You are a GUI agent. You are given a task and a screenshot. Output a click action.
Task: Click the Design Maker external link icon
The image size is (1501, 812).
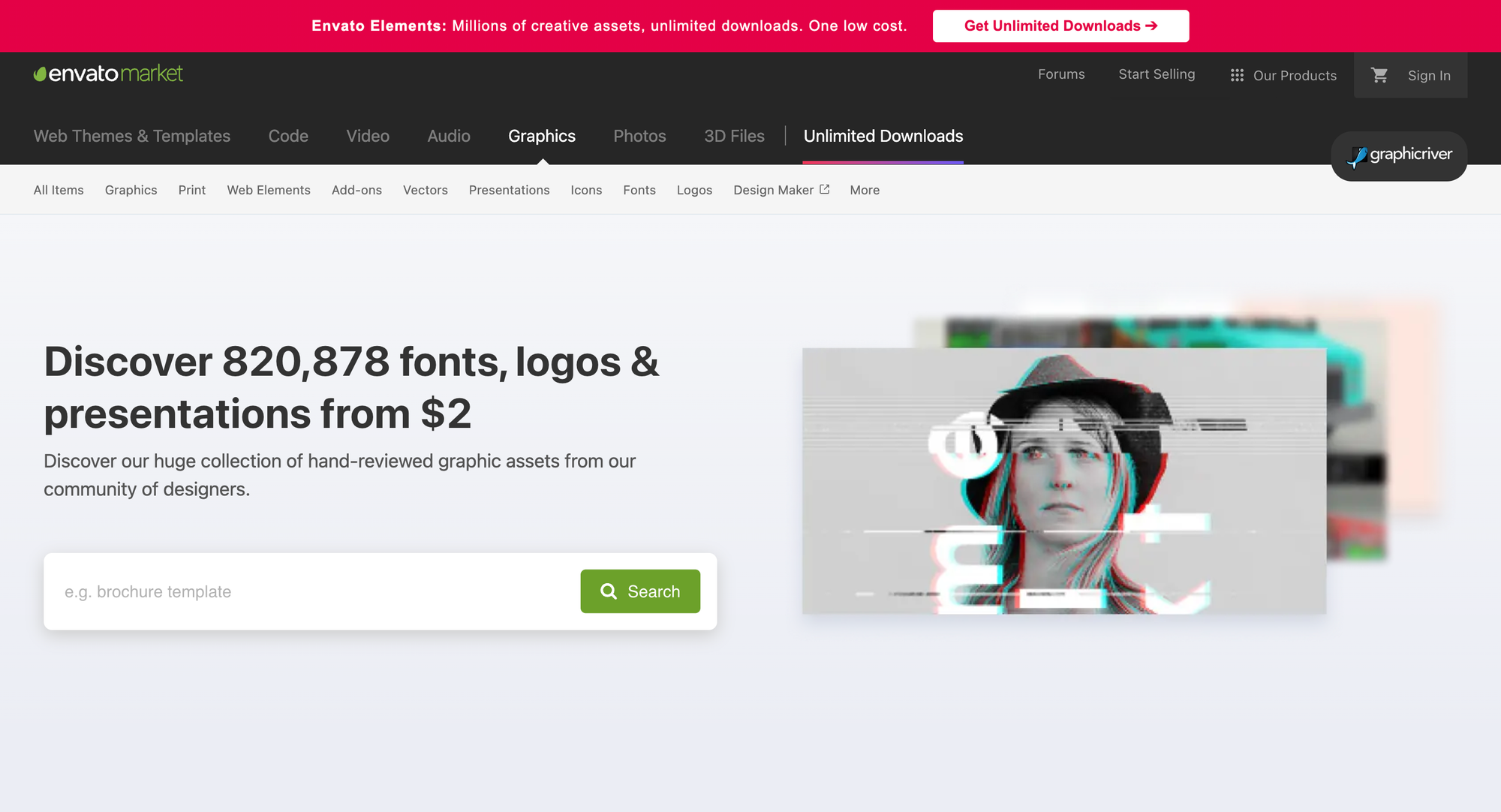click(x=825, y=189)
